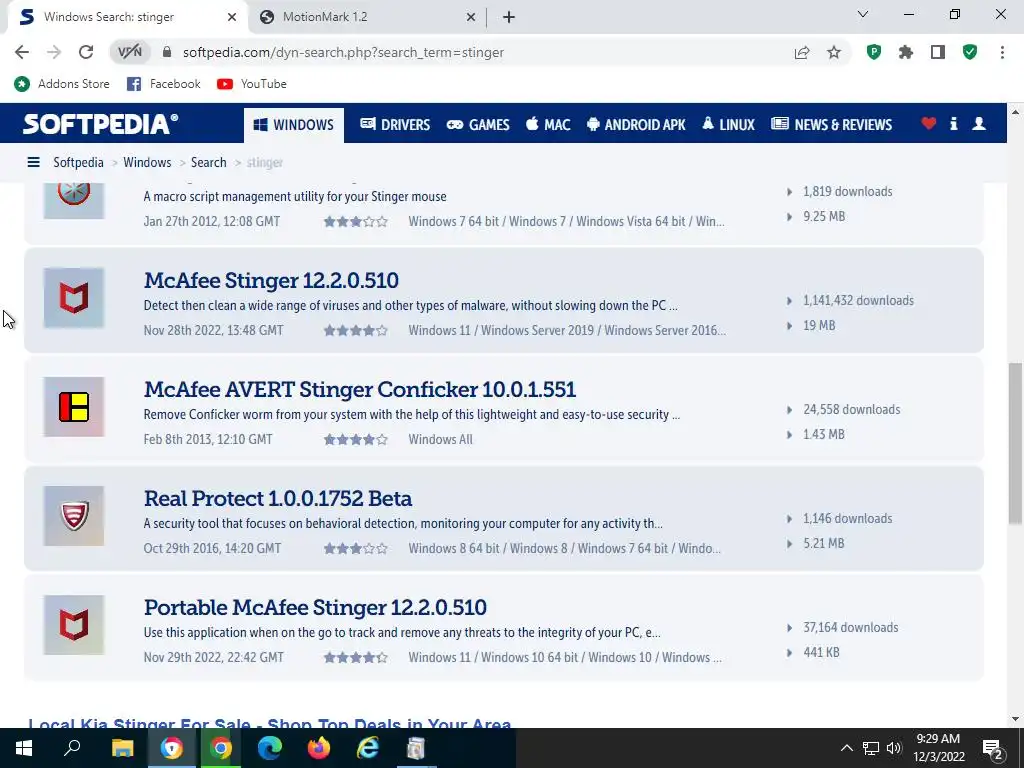1024x768 pixels.
Task: Open Firefox from taskbar
Action: [x=319, y=748]
